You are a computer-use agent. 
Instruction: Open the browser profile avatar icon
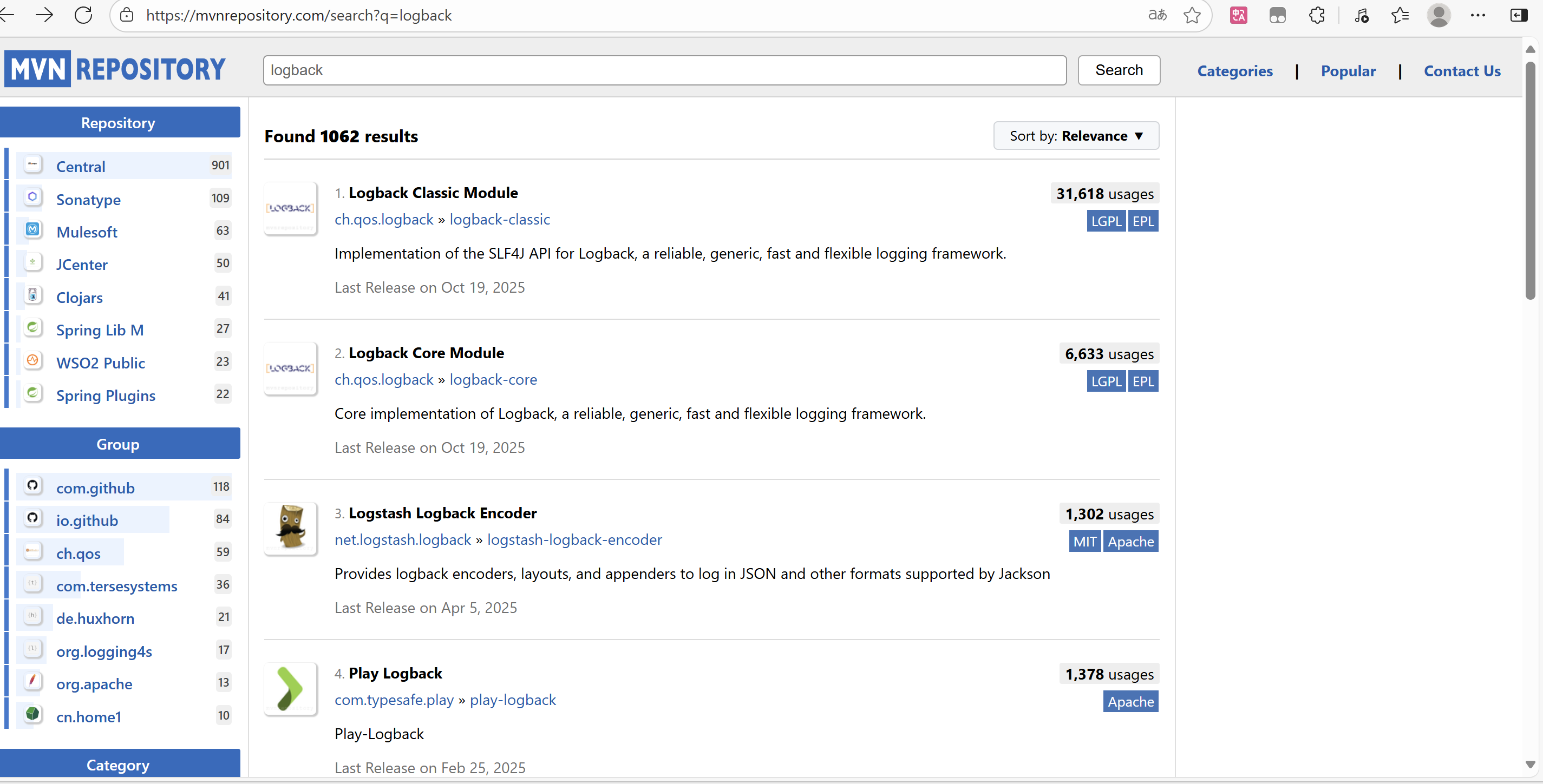point(1438,15)
